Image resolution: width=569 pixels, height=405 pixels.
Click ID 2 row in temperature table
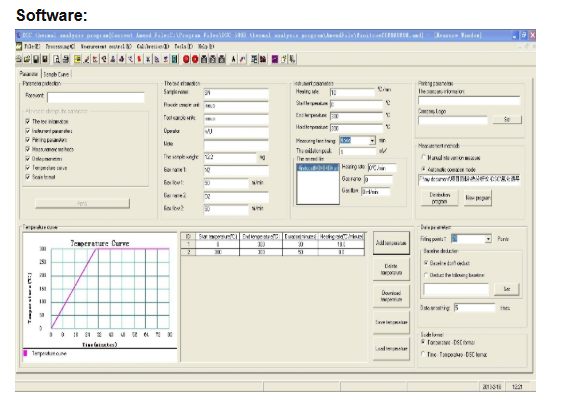[x=273, y=252]
